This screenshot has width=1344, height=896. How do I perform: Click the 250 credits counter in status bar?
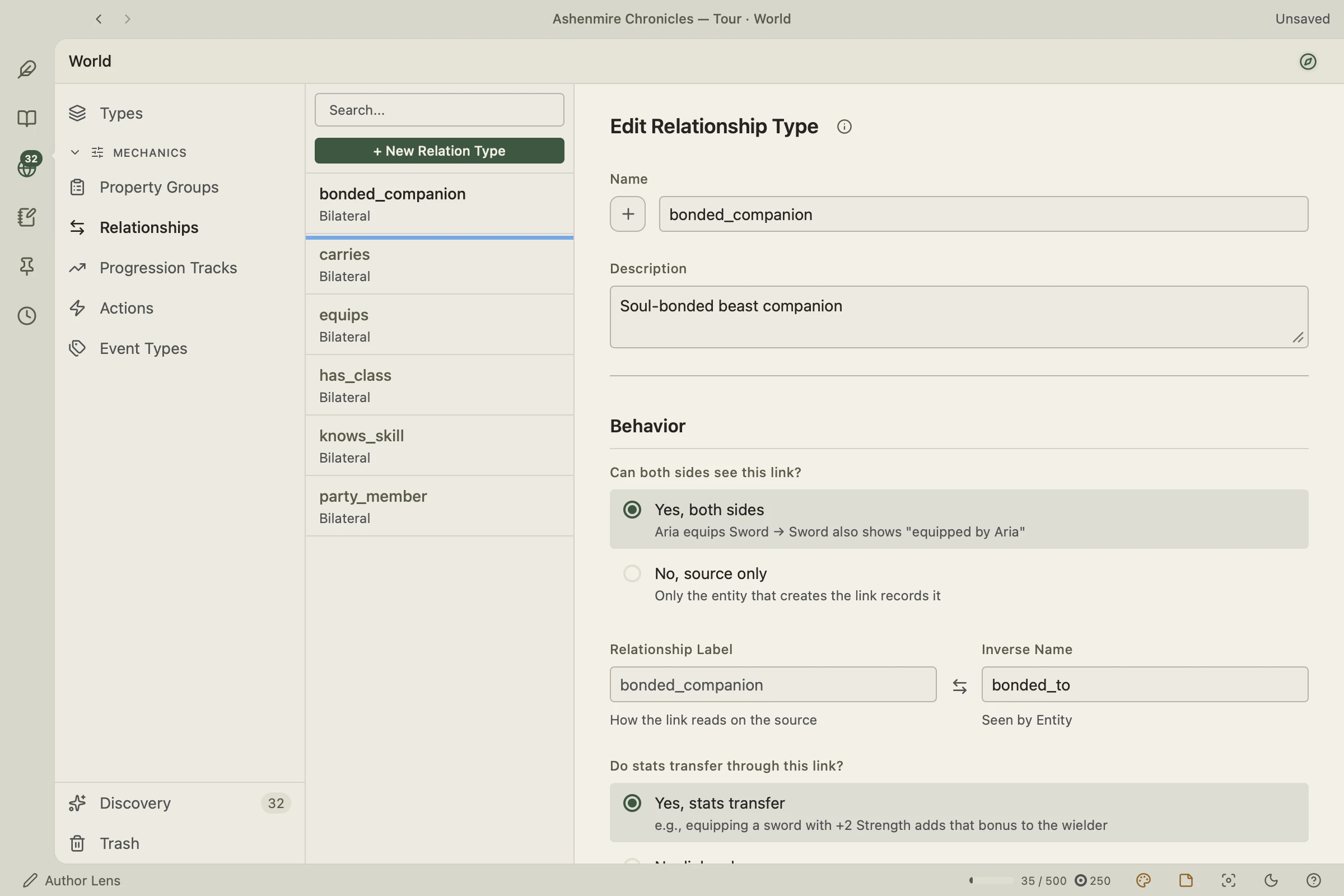(x=1093, y=880)
